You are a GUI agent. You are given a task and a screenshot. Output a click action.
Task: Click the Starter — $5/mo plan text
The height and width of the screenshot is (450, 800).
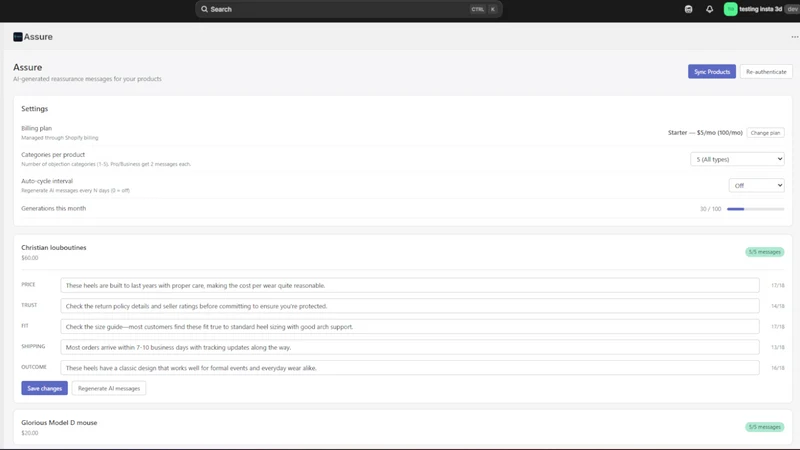click(x=705, y=133)
